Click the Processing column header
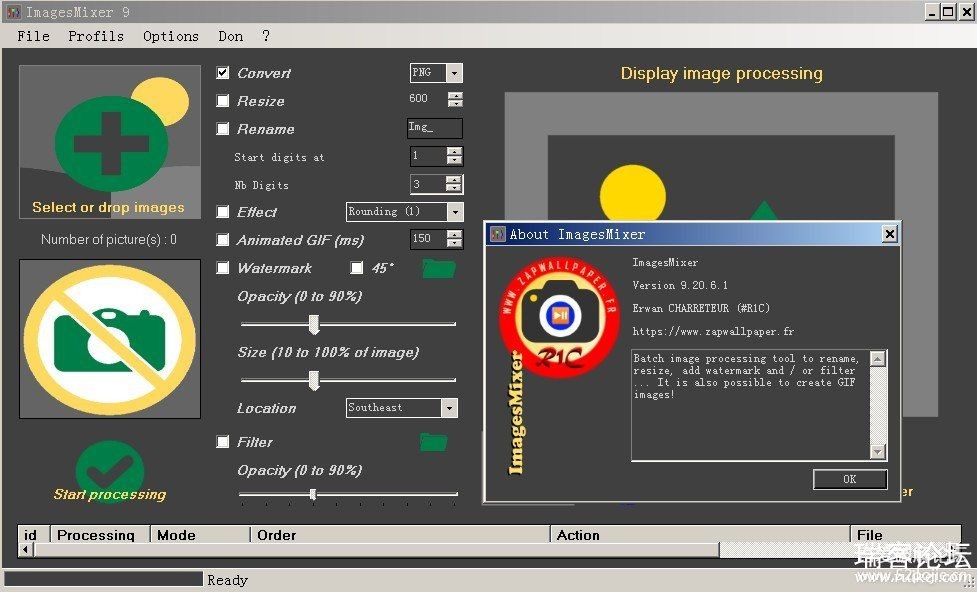This screenshot has width=977, height=592. 97,535
